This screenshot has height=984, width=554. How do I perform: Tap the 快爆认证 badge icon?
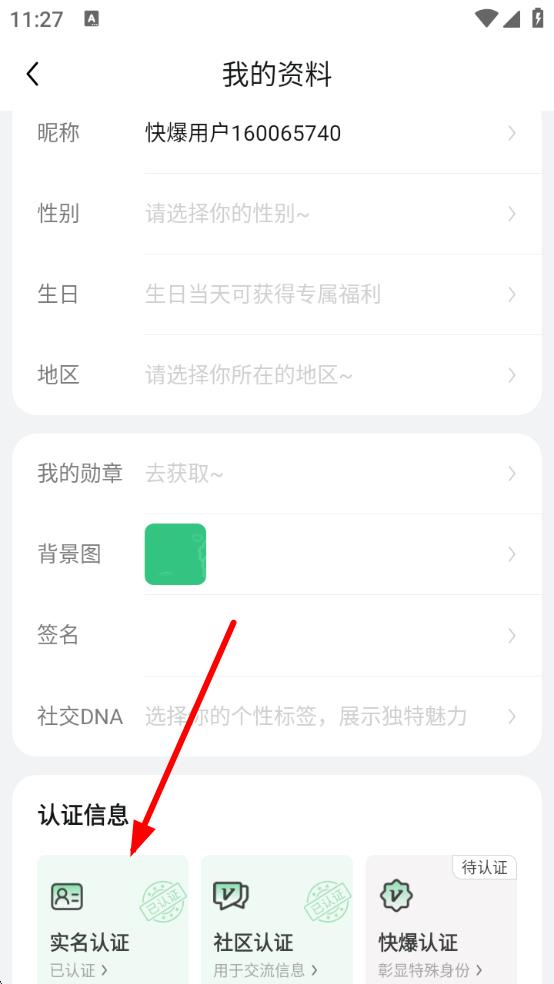396,896
